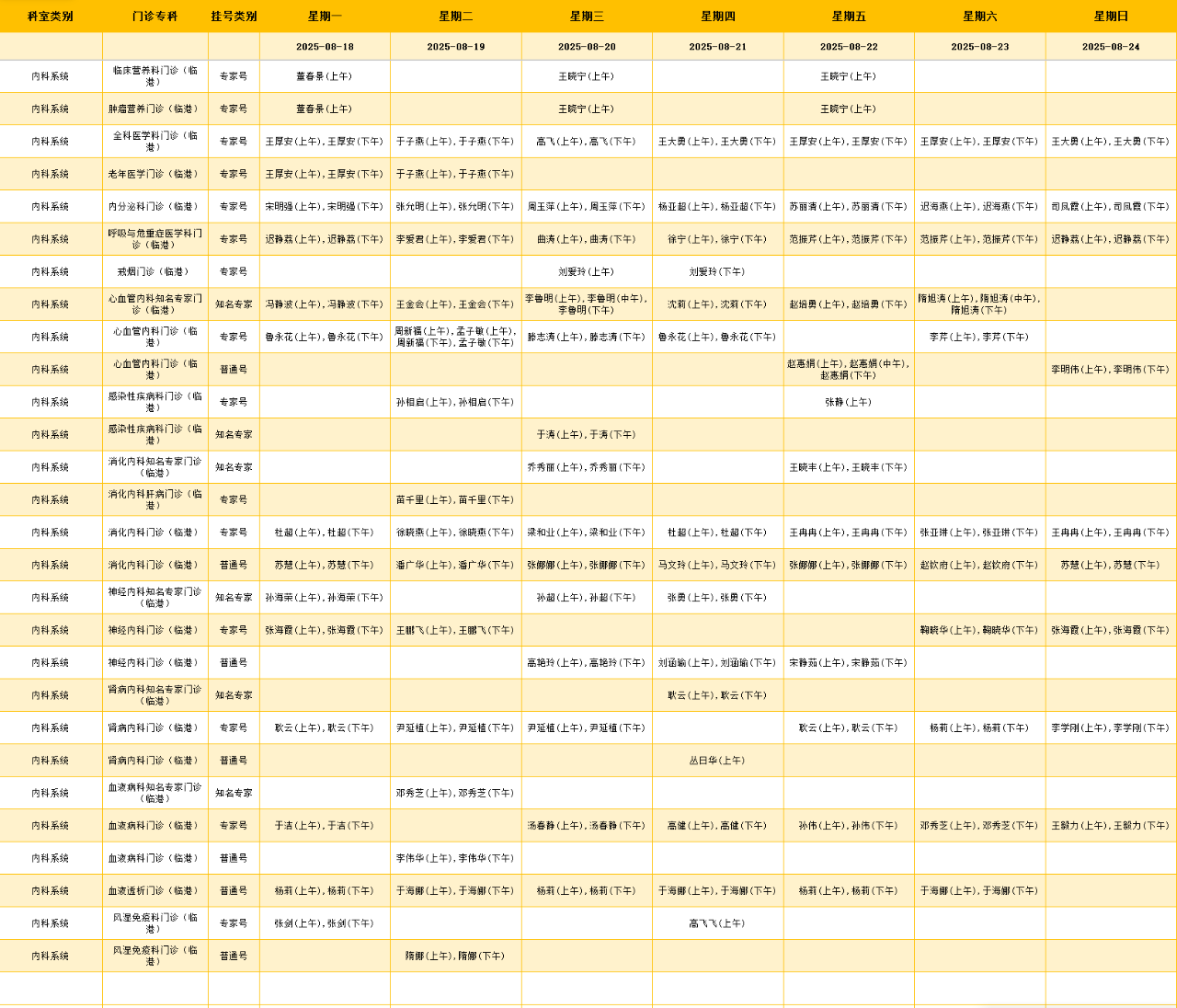Click the cell listing doctor 沈莉
1177x1008 pixels.
click(718, 304)
